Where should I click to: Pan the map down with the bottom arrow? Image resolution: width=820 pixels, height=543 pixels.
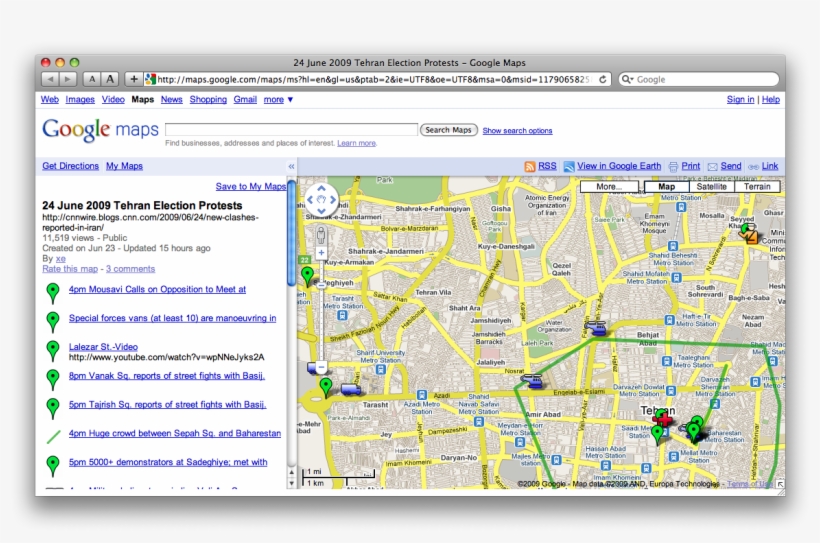(x=321, y=210)
